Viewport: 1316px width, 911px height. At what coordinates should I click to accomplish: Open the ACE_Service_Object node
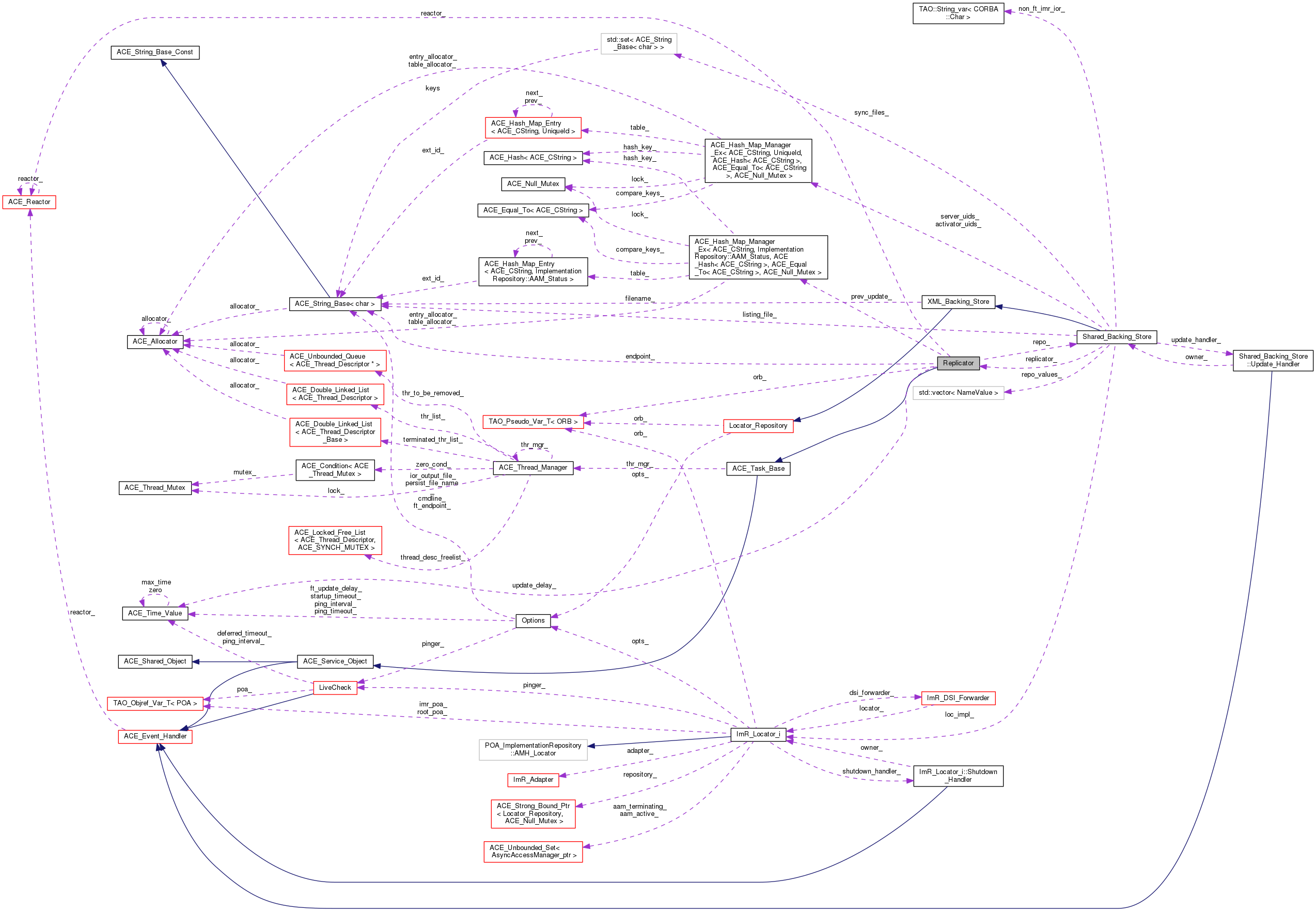pos(335,661)
